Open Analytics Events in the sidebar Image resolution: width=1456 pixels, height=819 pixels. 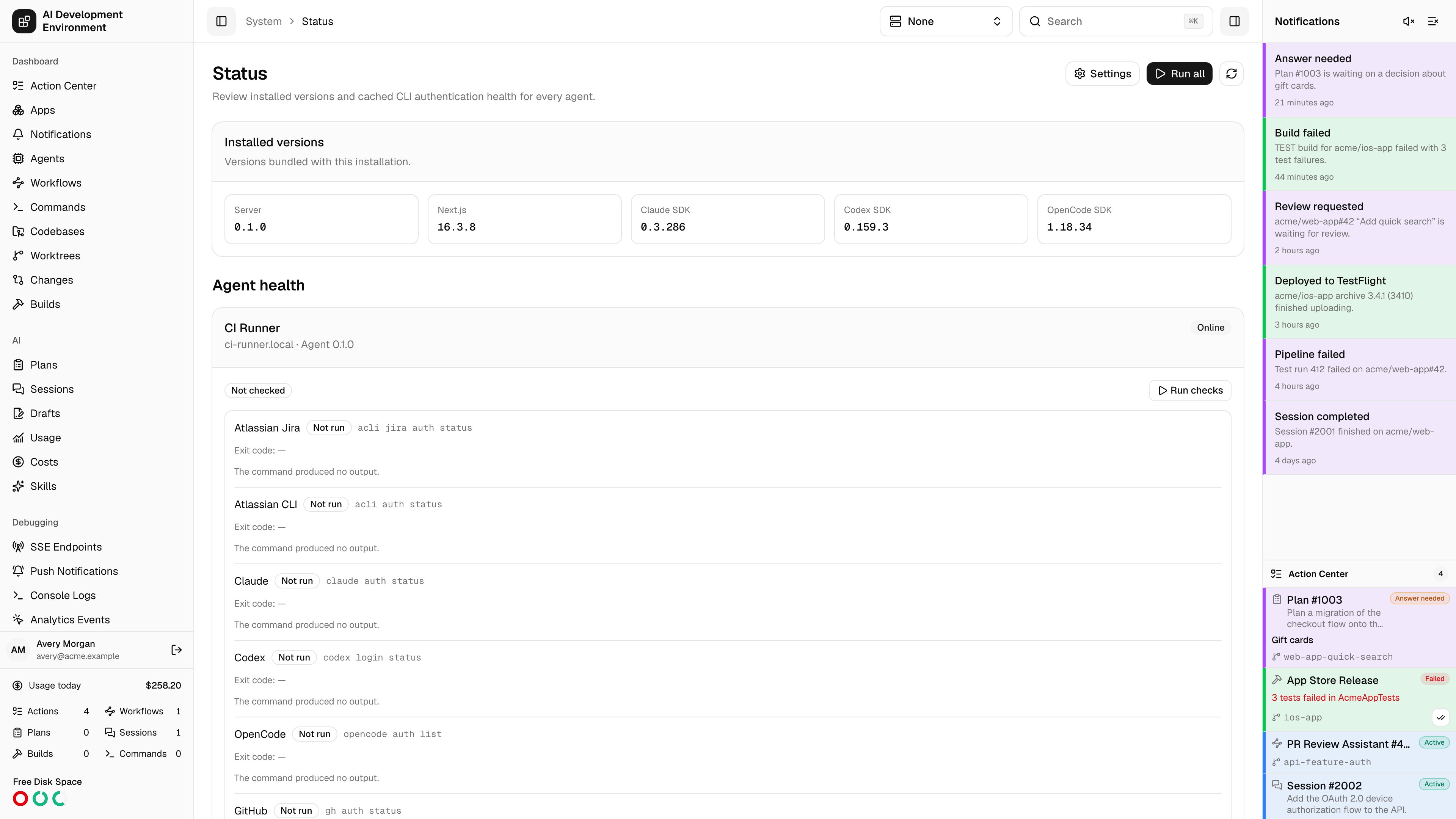tap(97, 620)
